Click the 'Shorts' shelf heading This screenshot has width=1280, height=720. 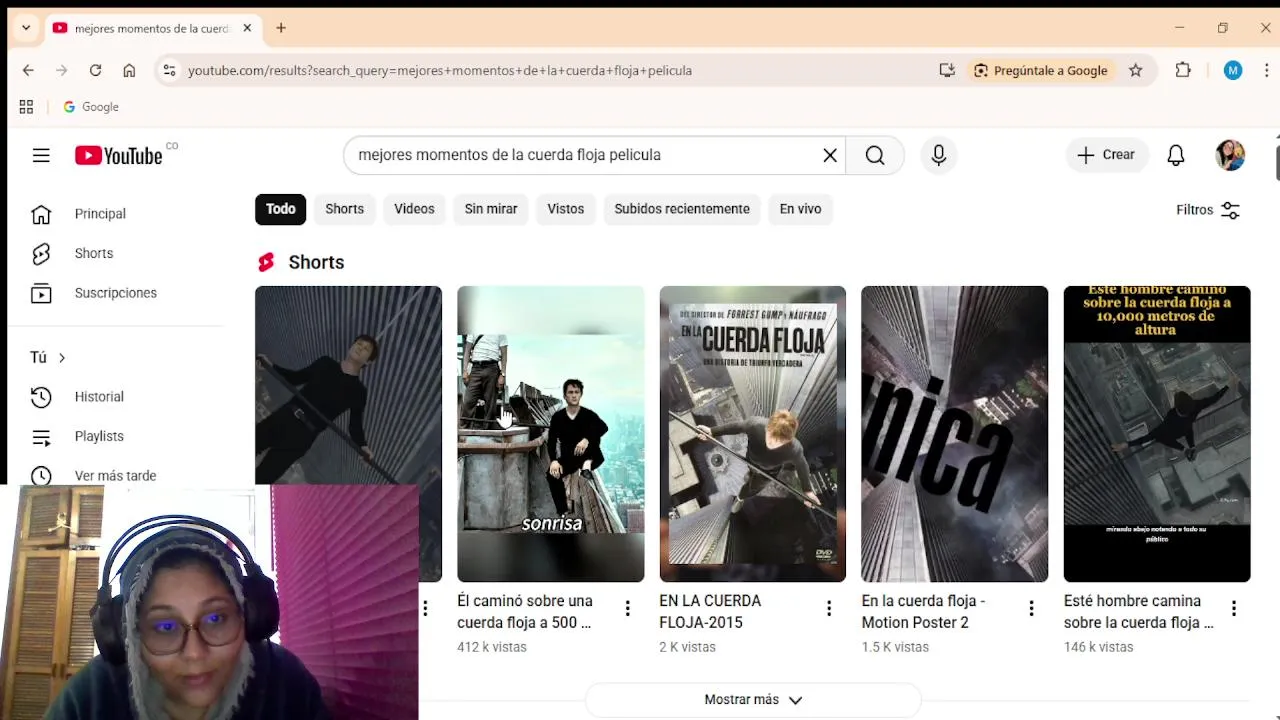tap(316, 262)
